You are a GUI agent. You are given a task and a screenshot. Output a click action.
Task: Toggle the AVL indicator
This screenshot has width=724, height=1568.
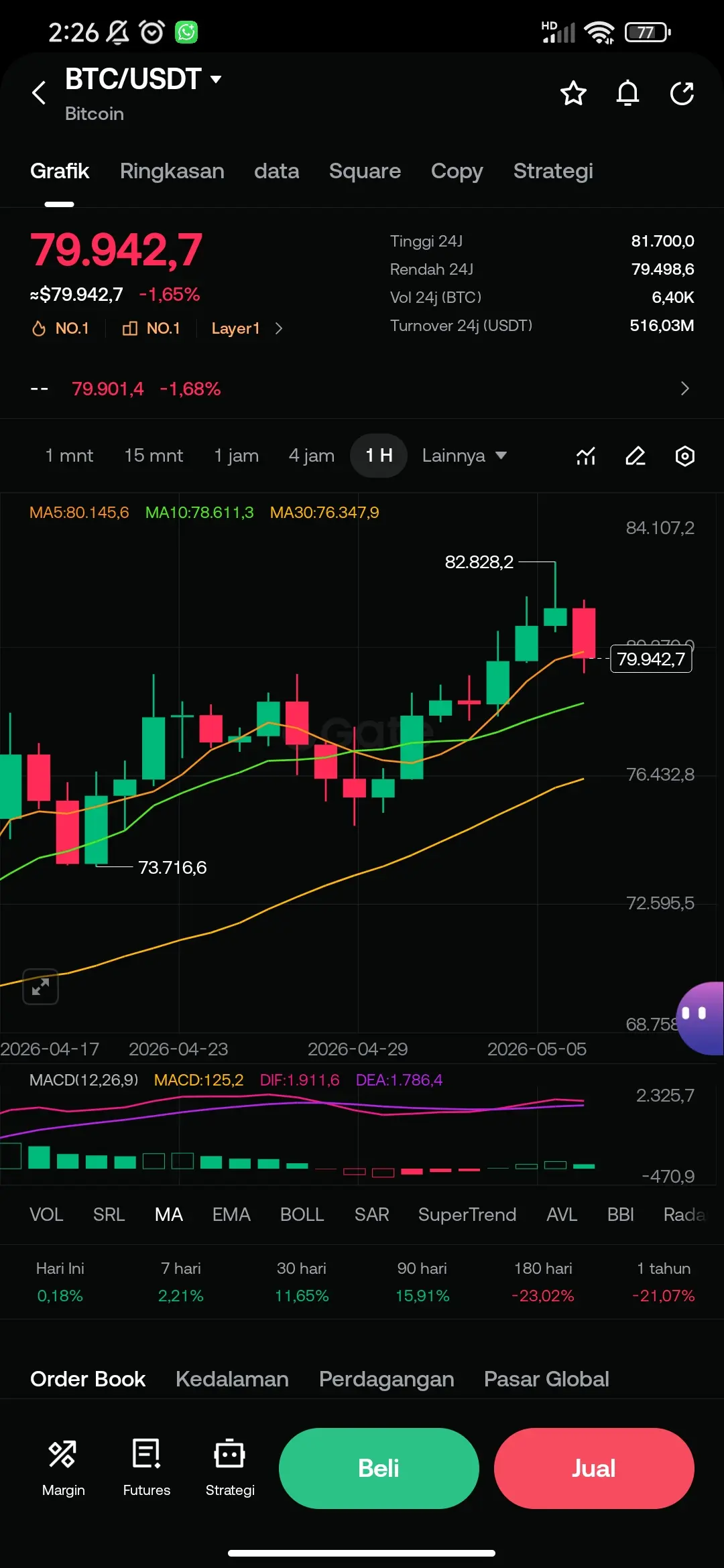point(562,1215)
